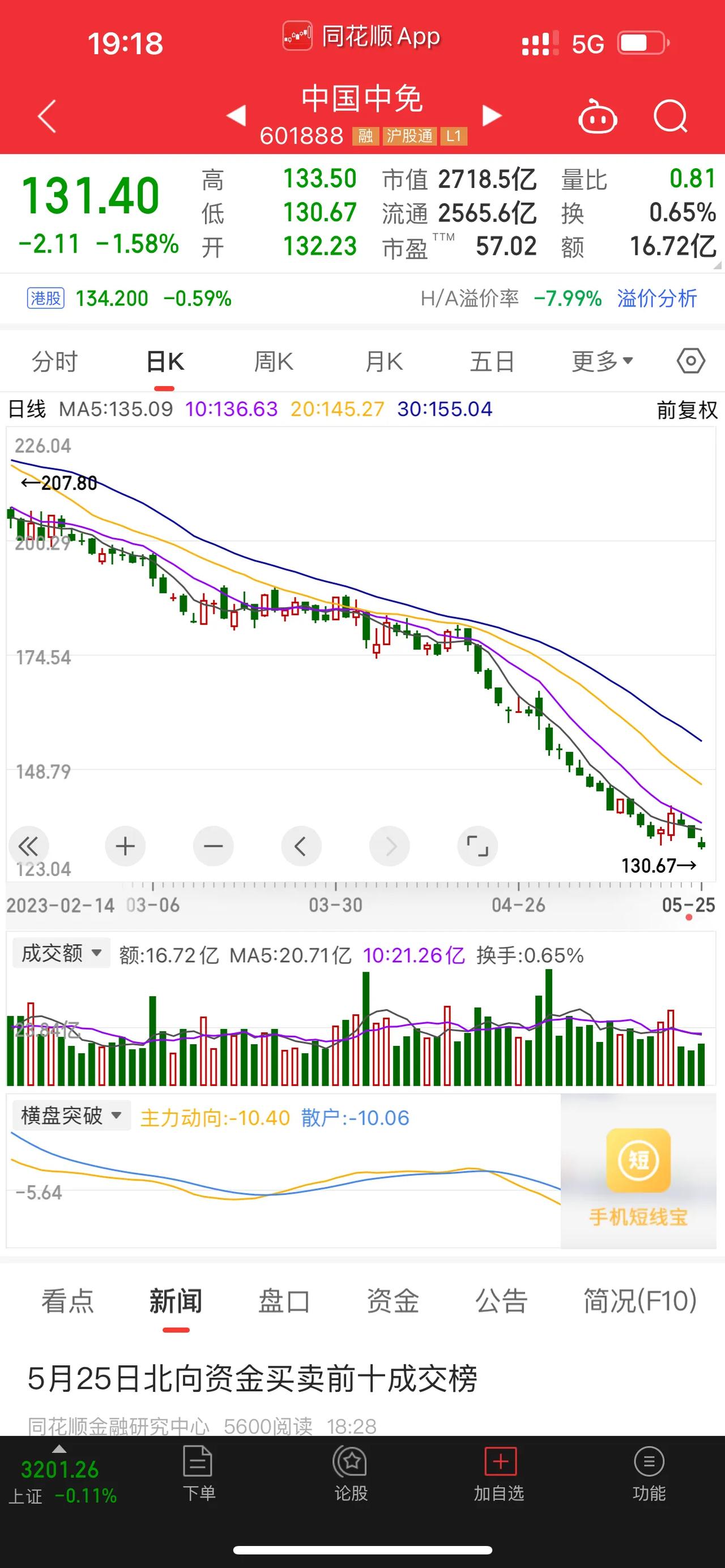
Task: Select the 日K chart tab
Action: coord(164,362)
